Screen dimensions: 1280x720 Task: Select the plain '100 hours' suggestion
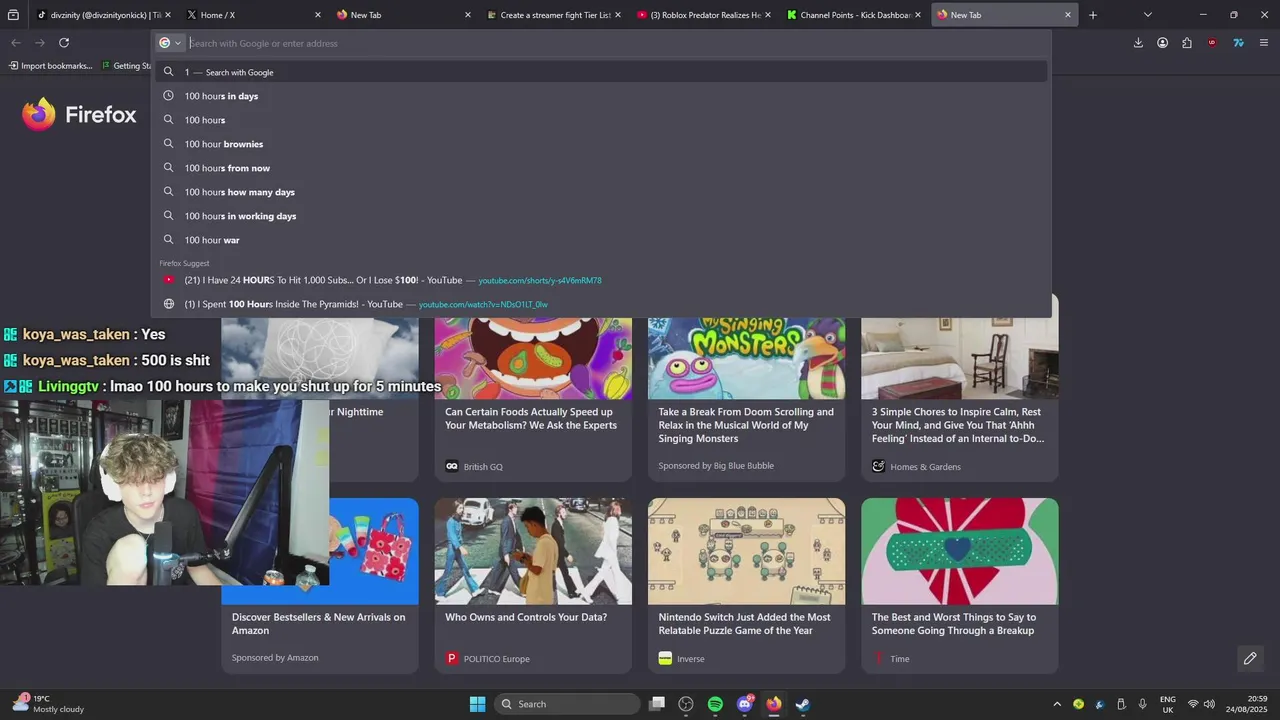click(x=601, y=120)
